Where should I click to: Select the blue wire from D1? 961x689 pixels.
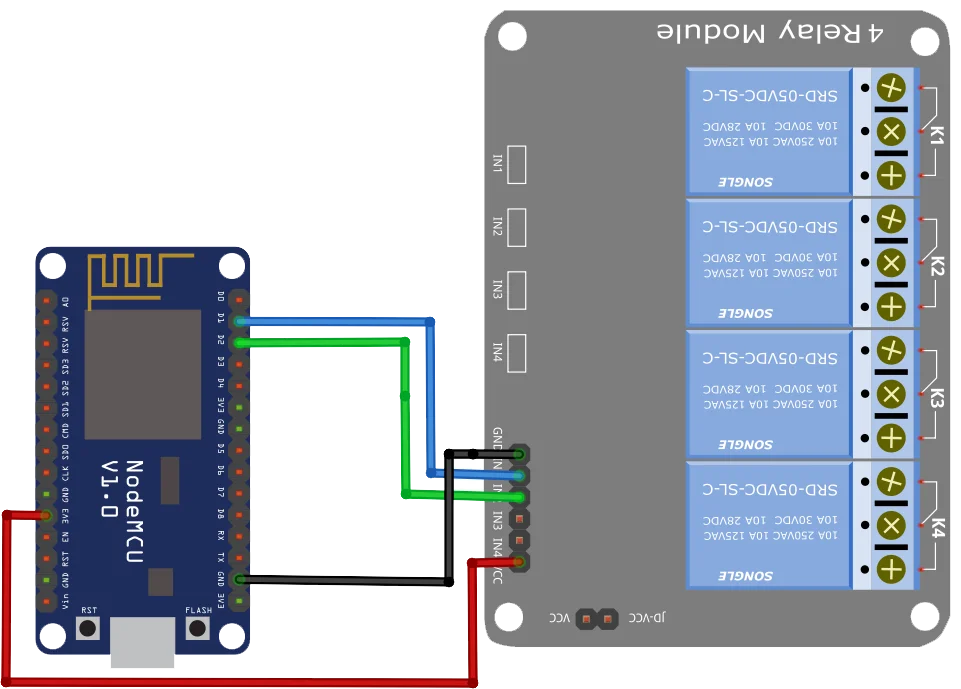click(431, 397)
